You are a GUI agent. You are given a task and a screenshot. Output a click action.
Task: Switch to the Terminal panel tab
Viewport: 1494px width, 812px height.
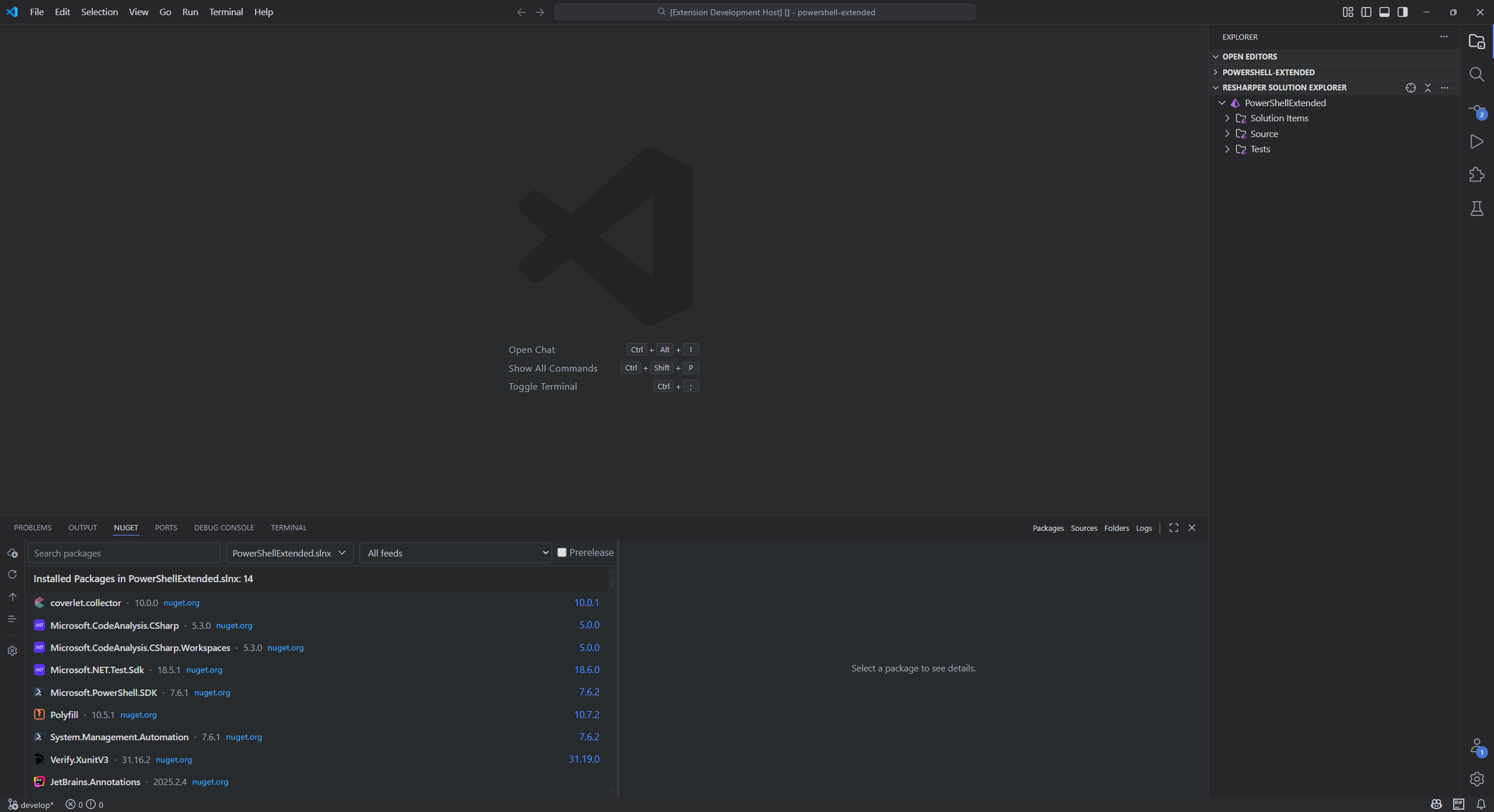[288, 527]
